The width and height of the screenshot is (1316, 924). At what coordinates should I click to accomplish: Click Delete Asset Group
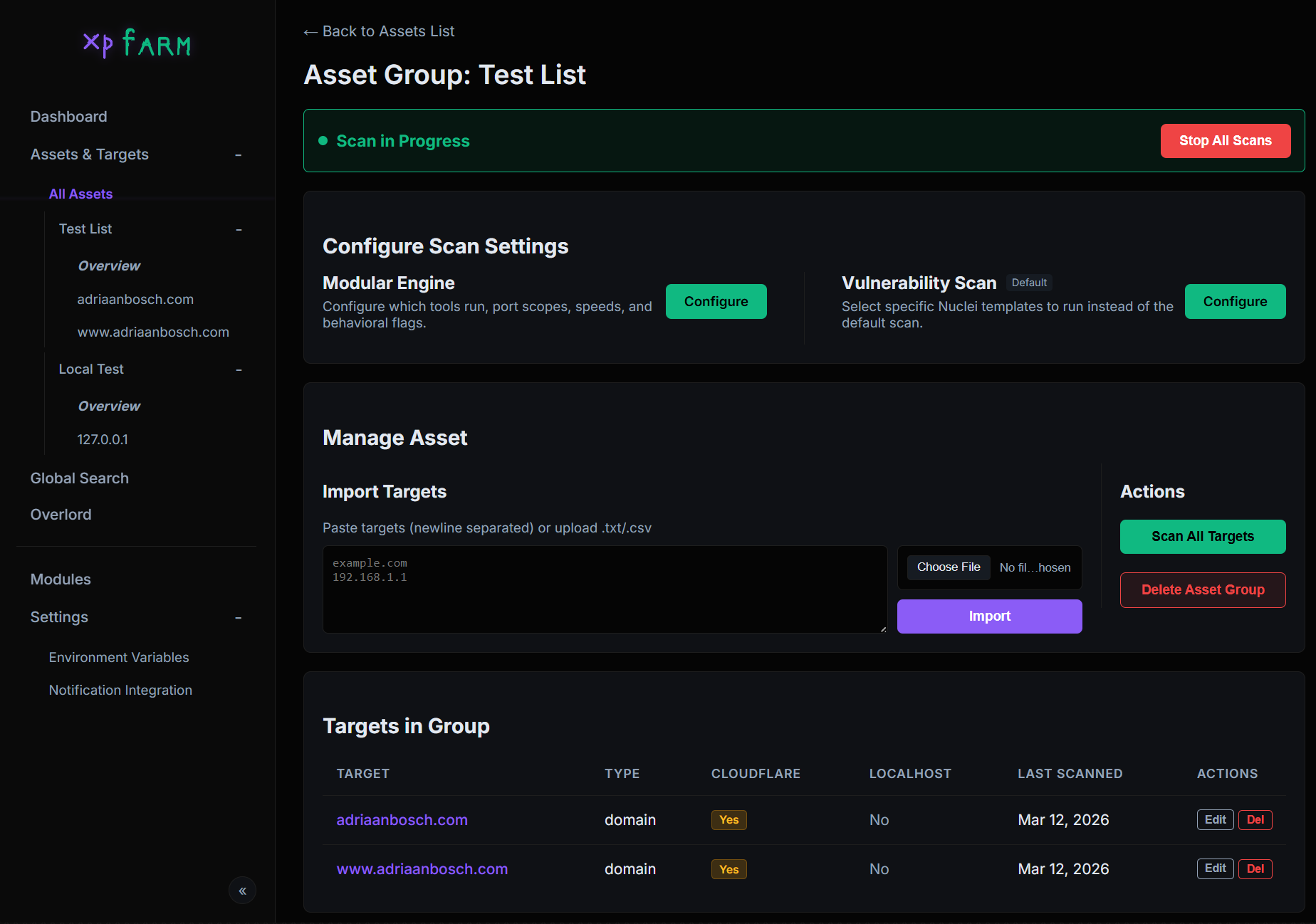[1203, 590]
